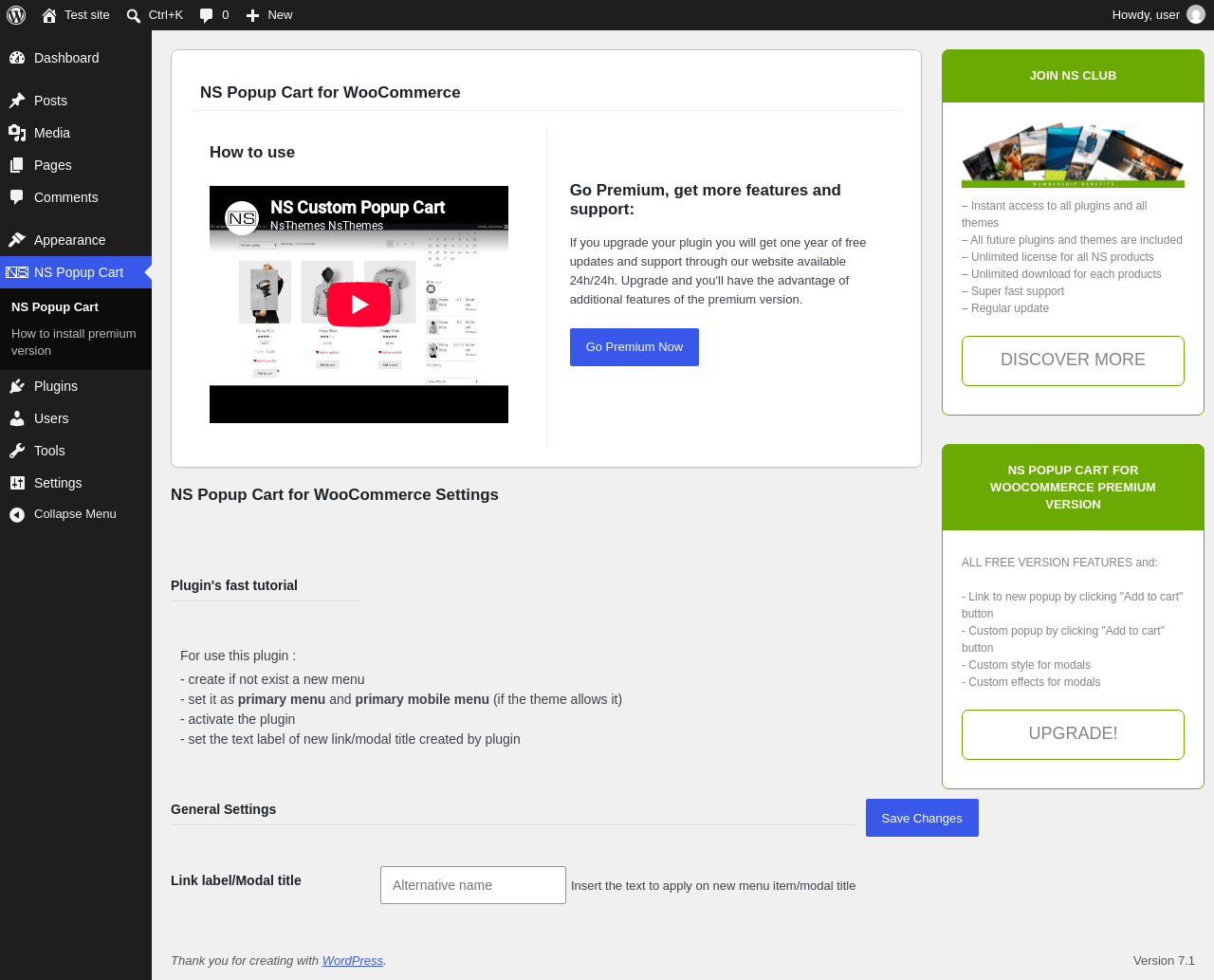This screenshot has height=980, width=1214.
Task: Click the Plugin's fast tutorial heading
Action: pos(234,585)
